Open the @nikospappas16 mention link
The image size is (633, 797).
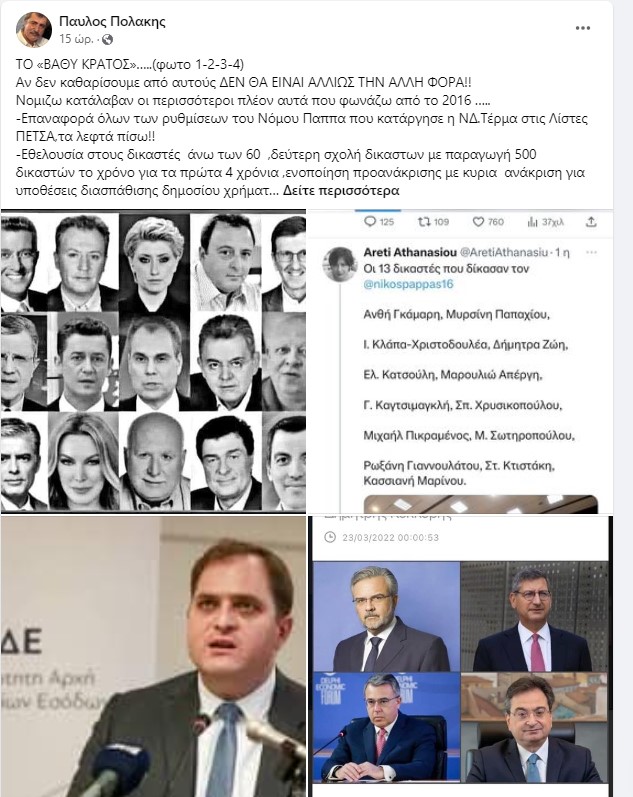[x=408, y=284]
